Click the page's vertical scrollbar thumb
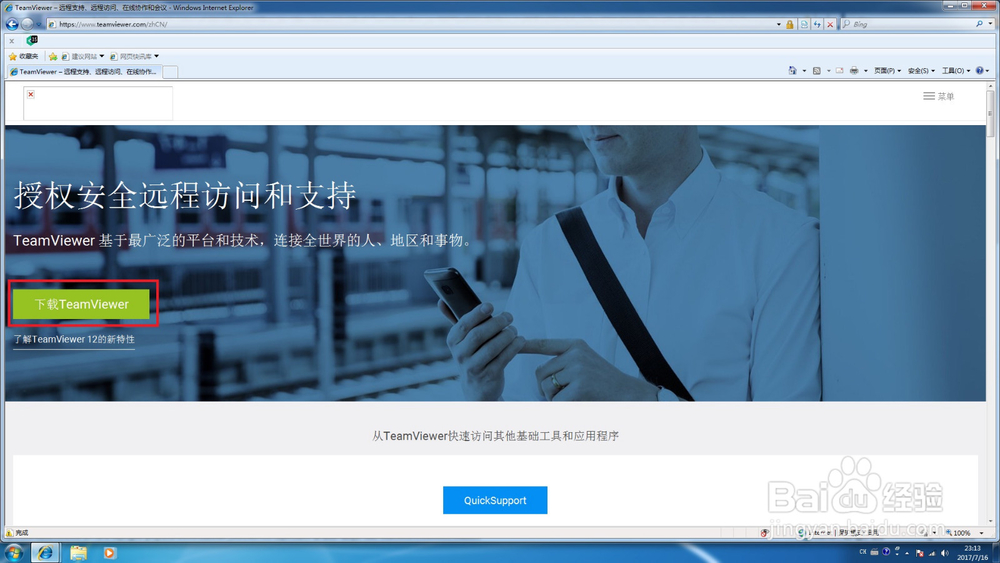The image size is (1000, 563). click(990, 113)
